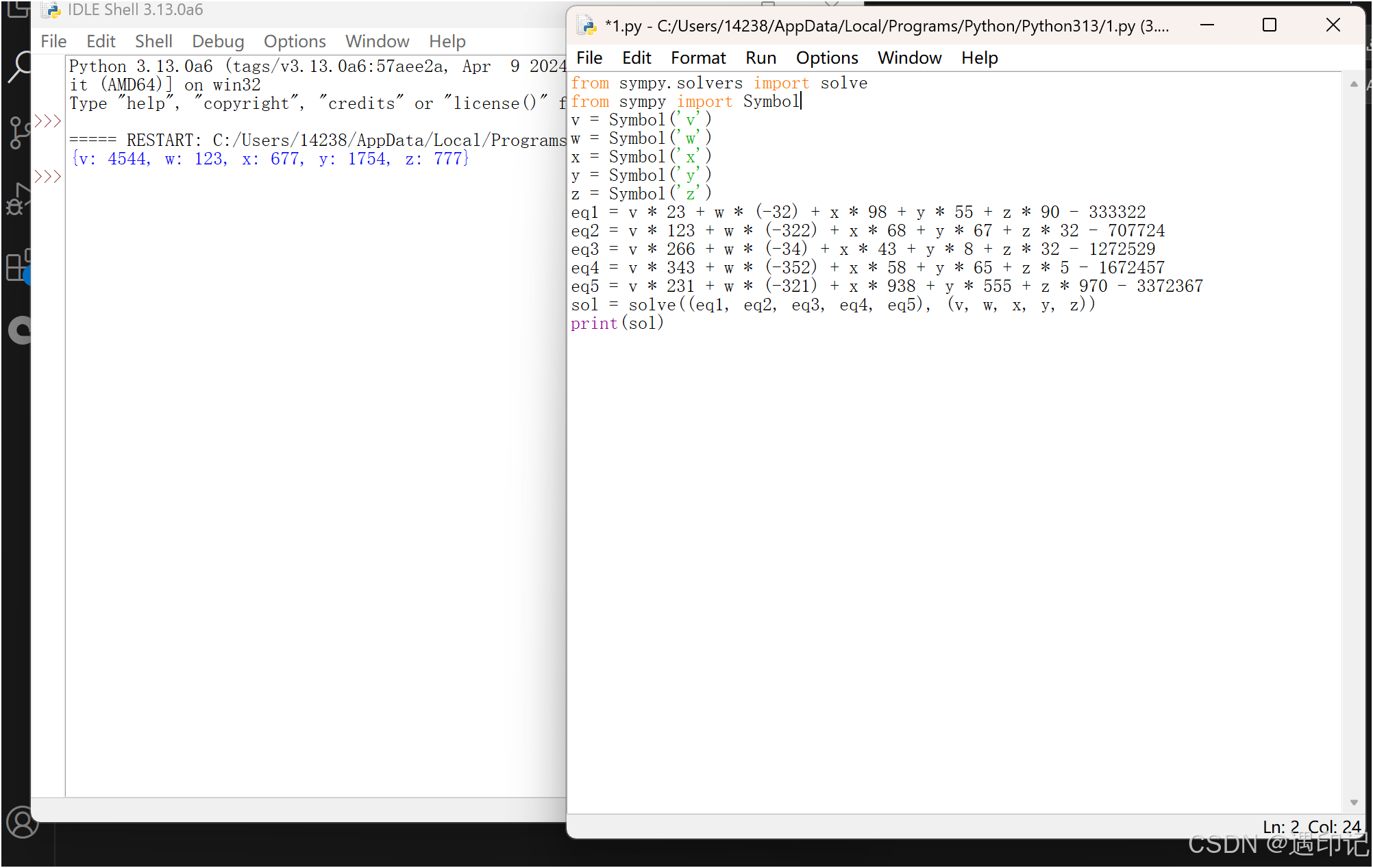Open the Debug menu in IDLE Shell
This screenshot has width=1373, height=868.
click(218, 41)
